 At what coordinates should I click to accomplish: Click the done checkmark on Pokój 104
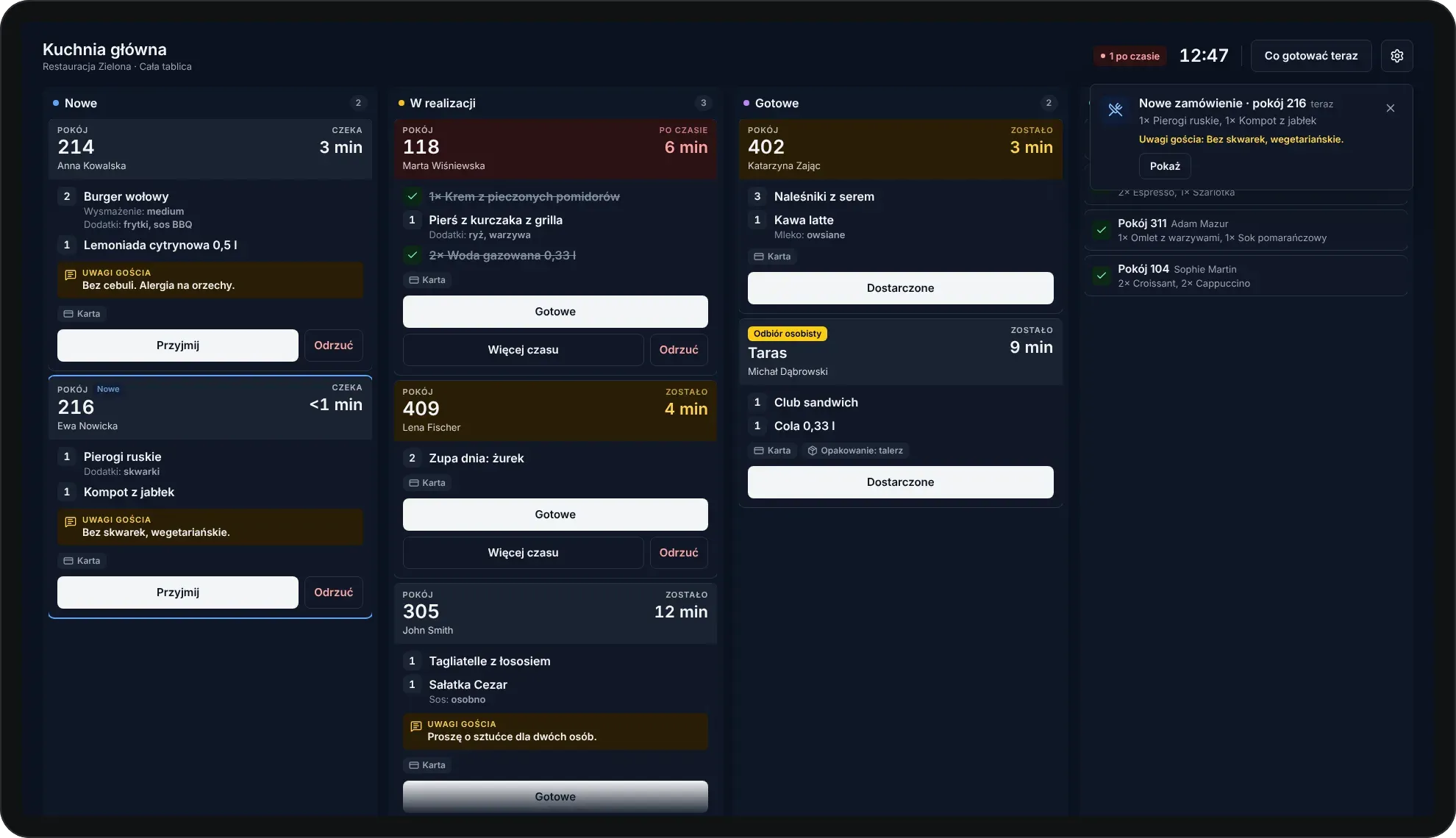(1101, 276)
